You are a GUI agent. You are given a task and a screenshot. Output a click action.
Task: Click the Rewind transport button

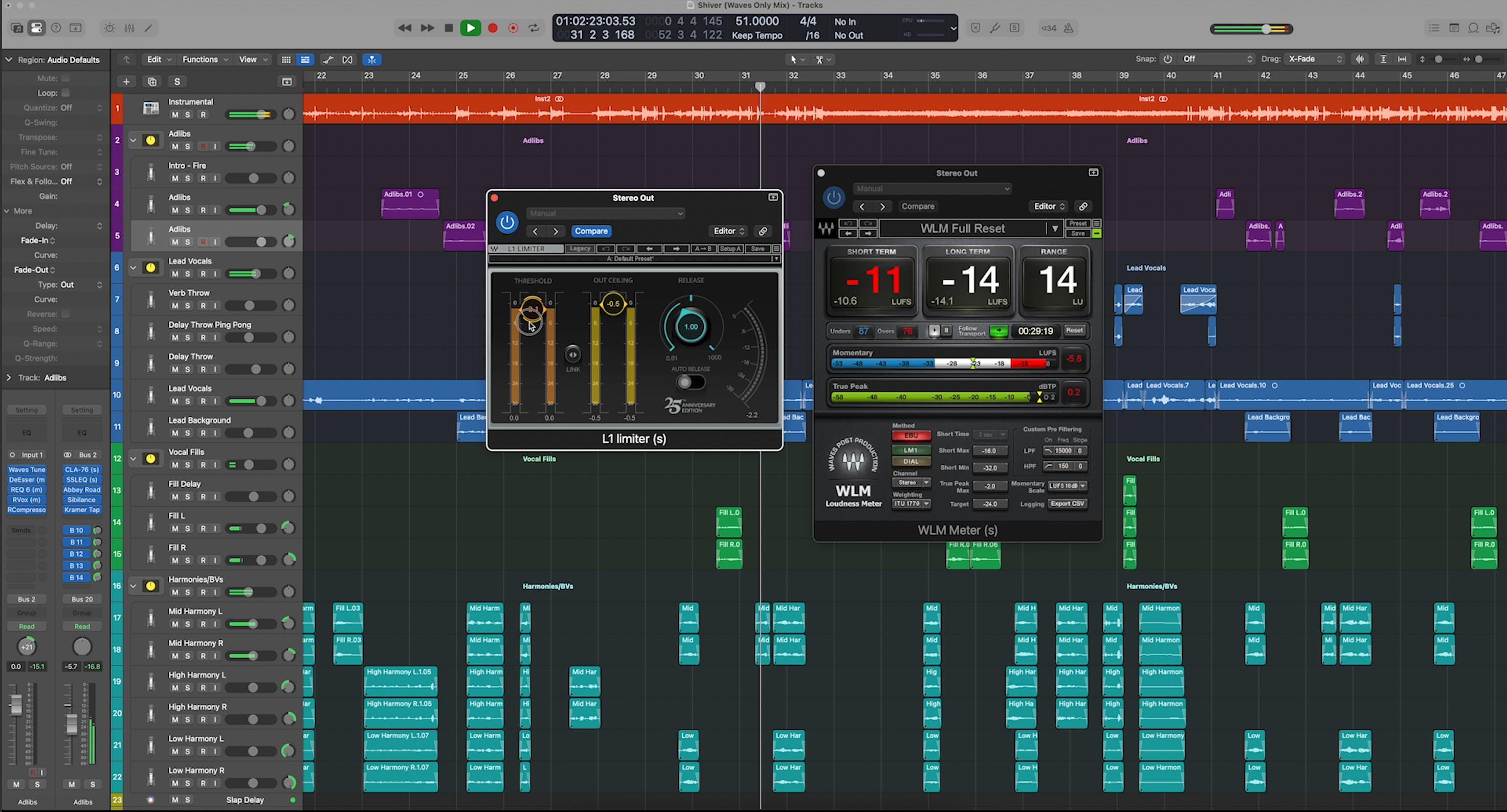pos(404,28)
